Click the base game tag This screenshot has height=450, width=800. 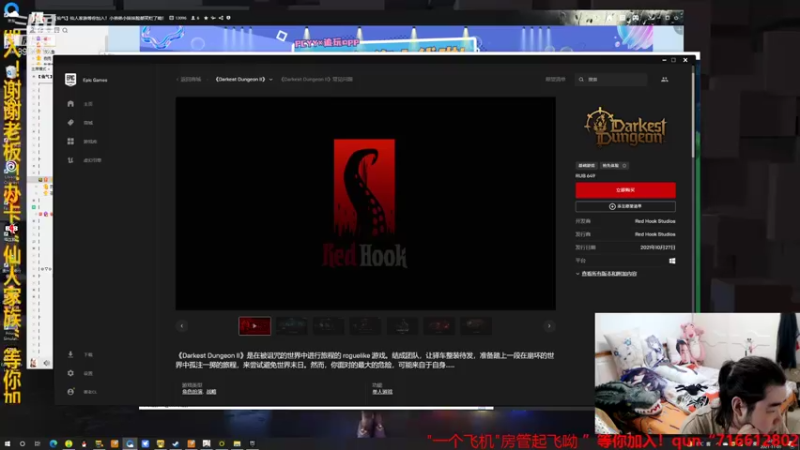point(586,165)
